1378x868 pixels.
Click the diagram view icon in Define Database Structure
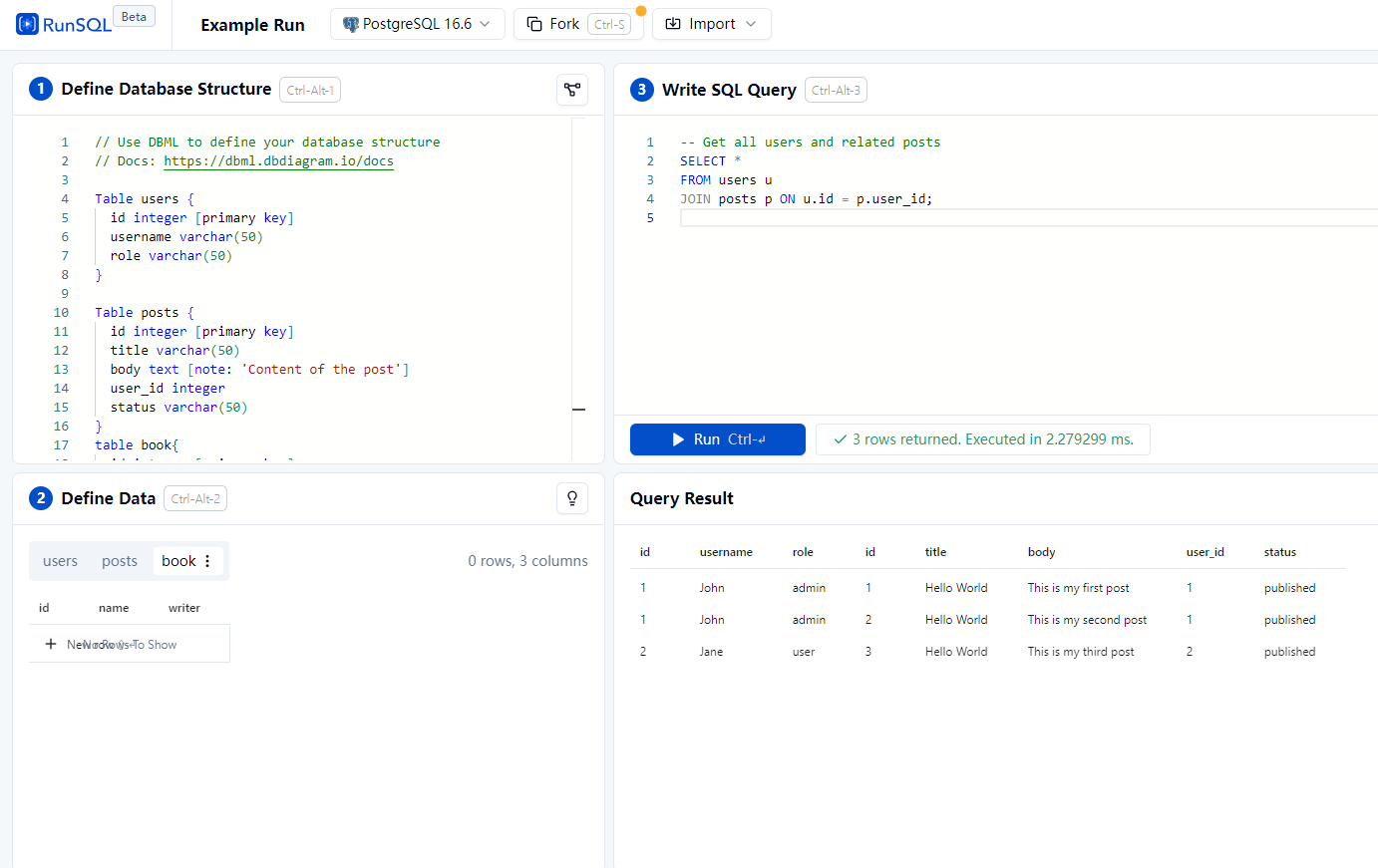572,90
